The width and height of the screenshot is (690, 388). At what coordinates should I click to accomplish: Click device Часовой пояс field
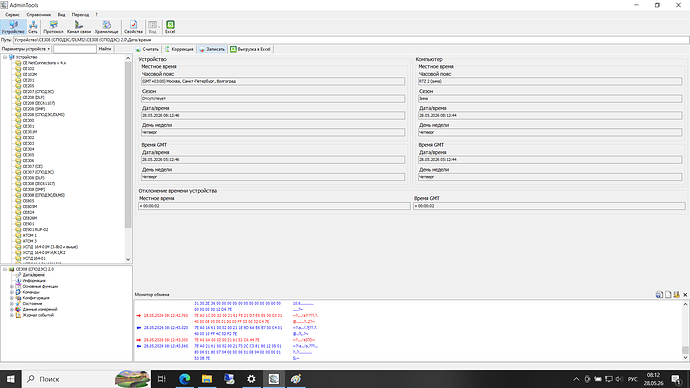pyautogui.click(x=273, y=81)
